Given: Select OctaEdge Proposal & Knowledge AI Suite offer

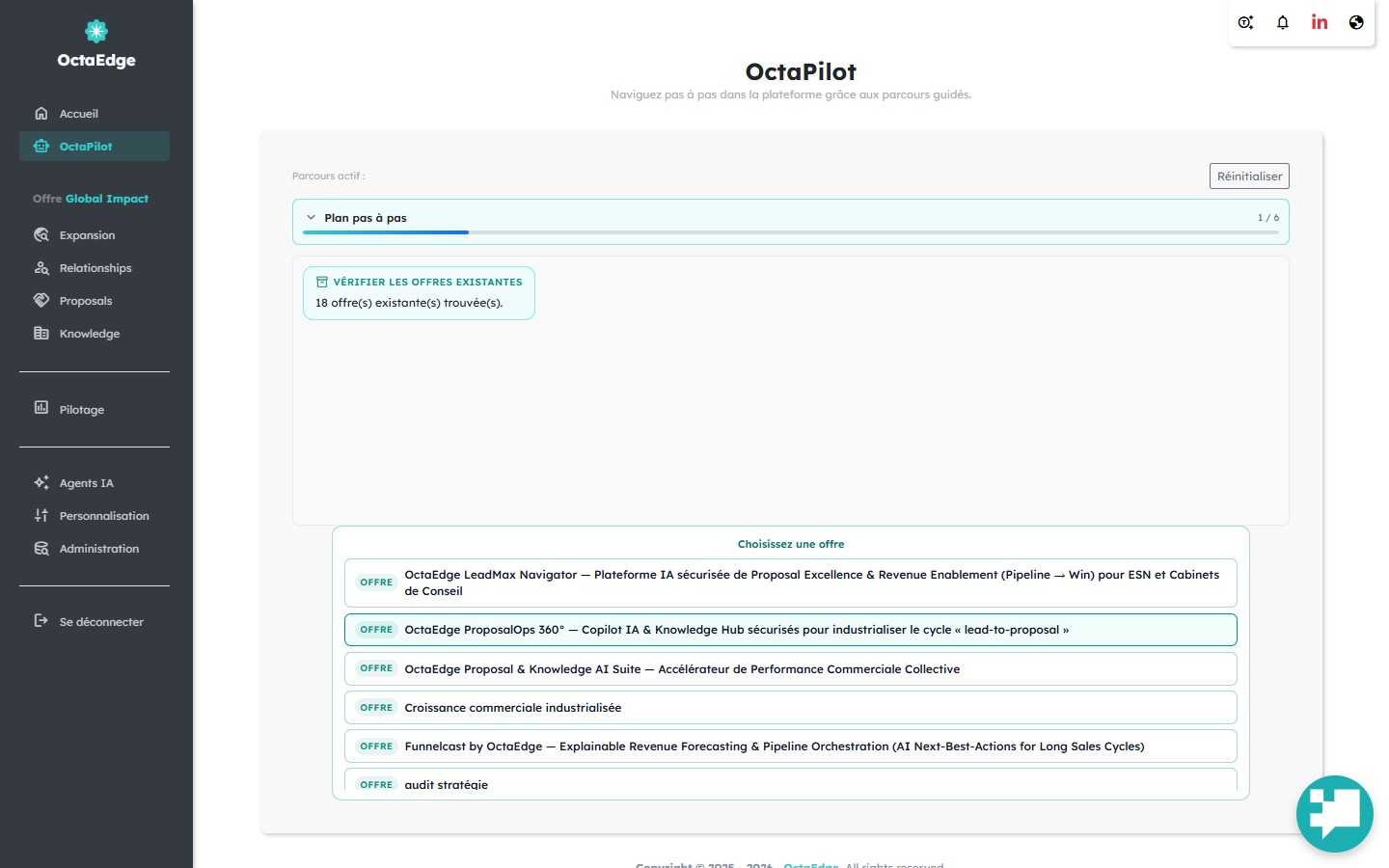Looking at the screenshot, I should tap(791, 668).
